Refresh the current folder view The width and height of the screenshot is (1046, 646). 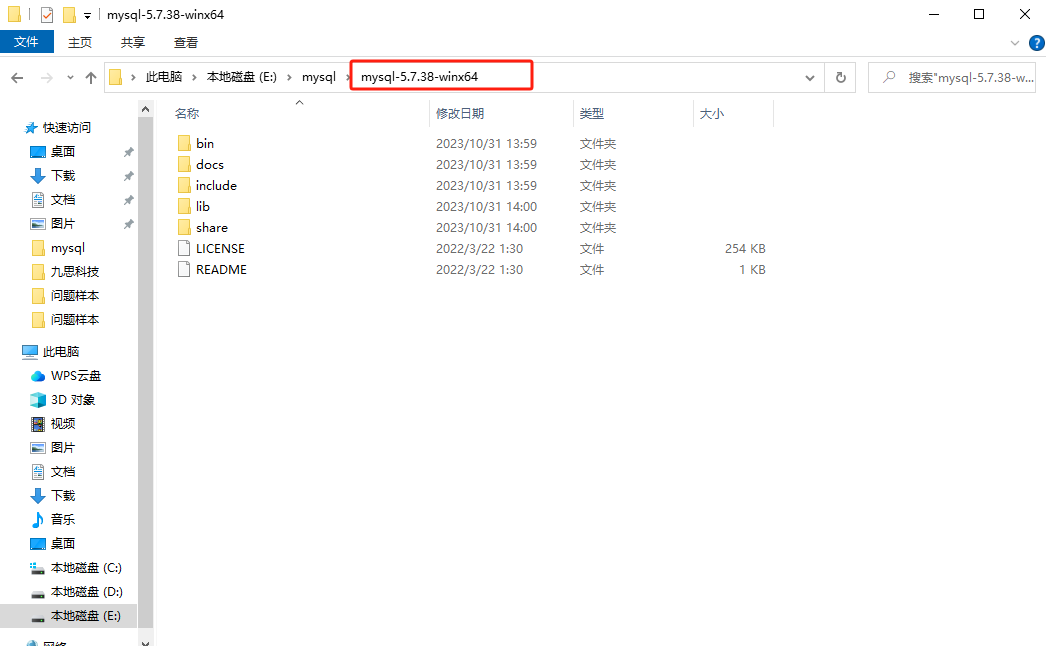point(841,77)
